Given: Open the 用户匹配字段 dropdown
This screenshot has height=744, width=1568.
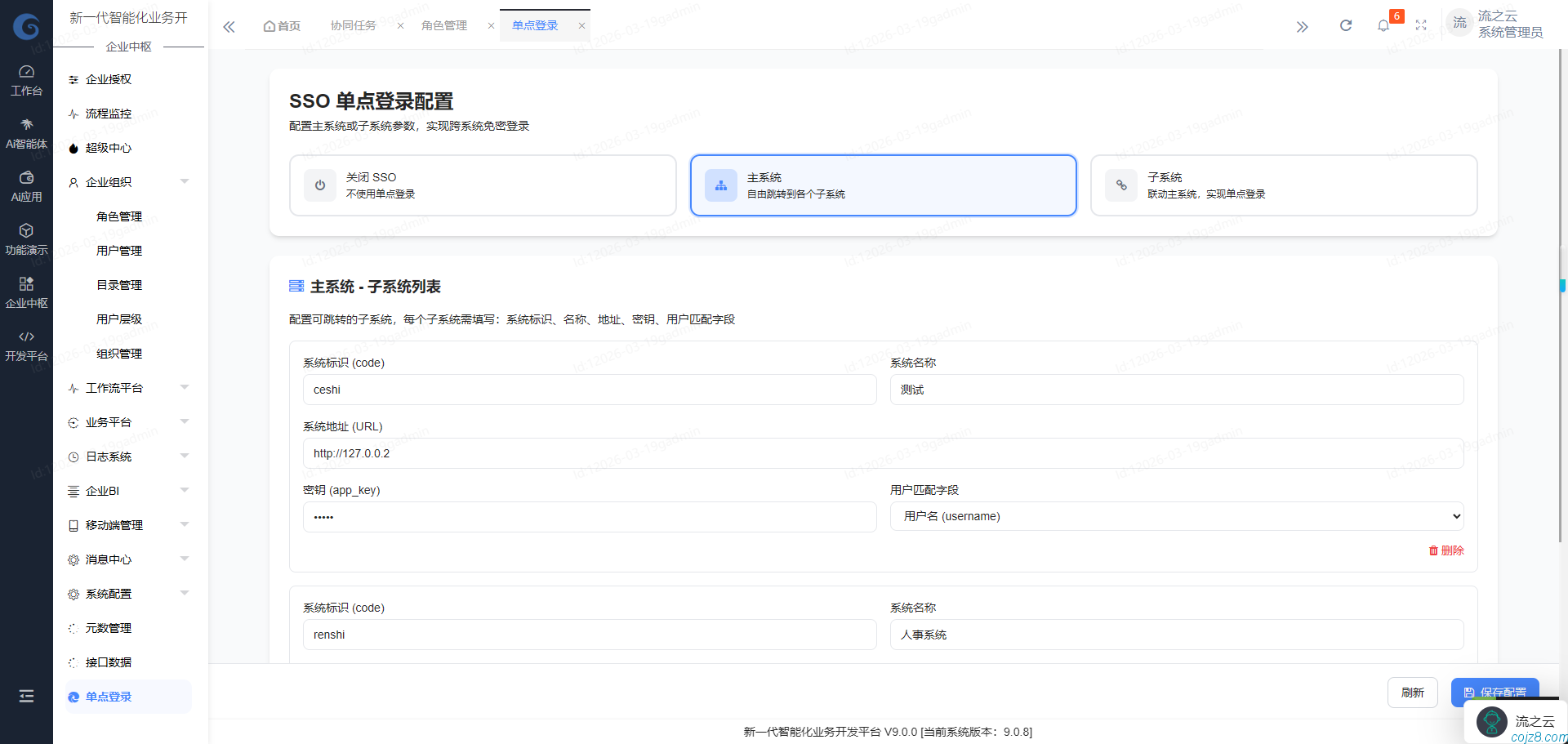Looking at the screenshot, I should [x=1176, y=516].
